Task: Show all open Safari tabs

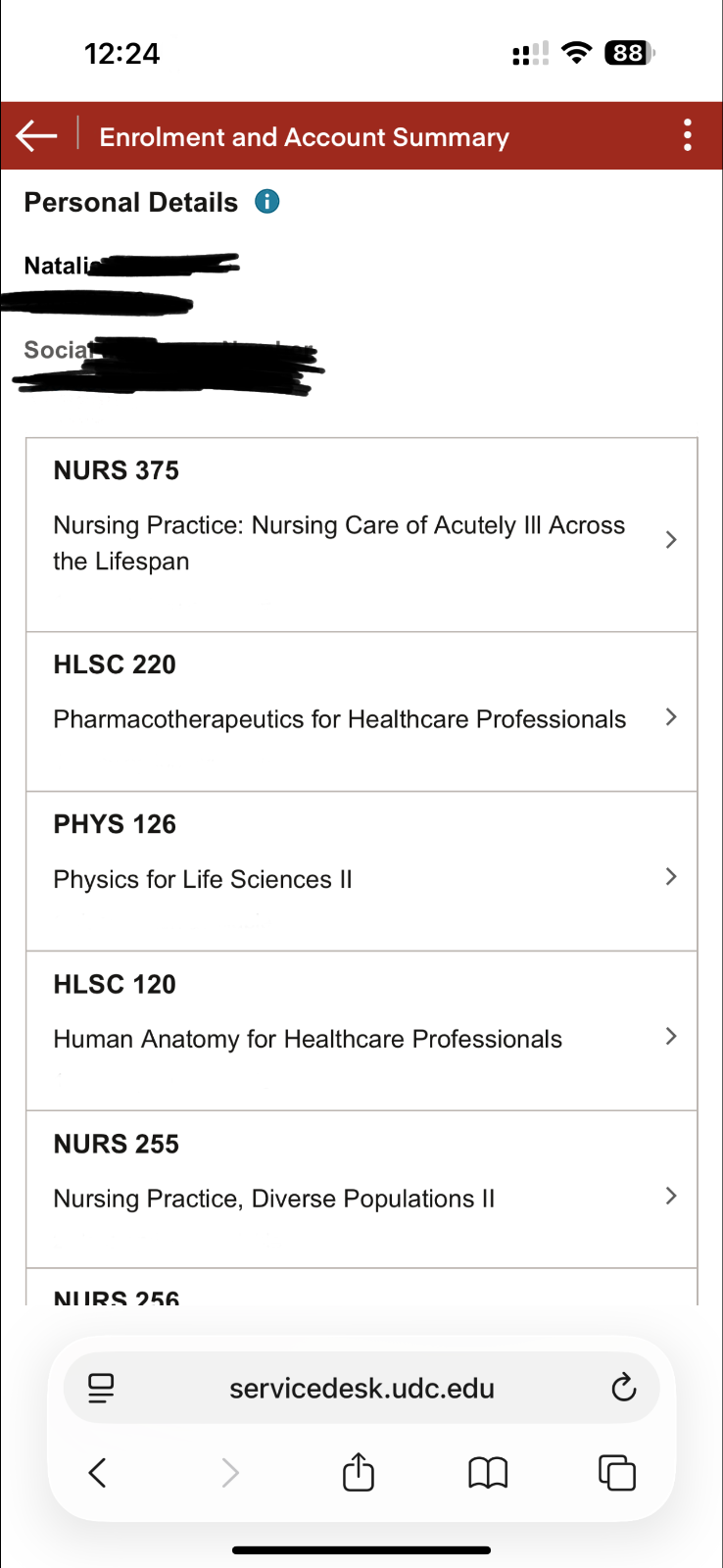Action: pyautogui.click(x=616, y=1472)
